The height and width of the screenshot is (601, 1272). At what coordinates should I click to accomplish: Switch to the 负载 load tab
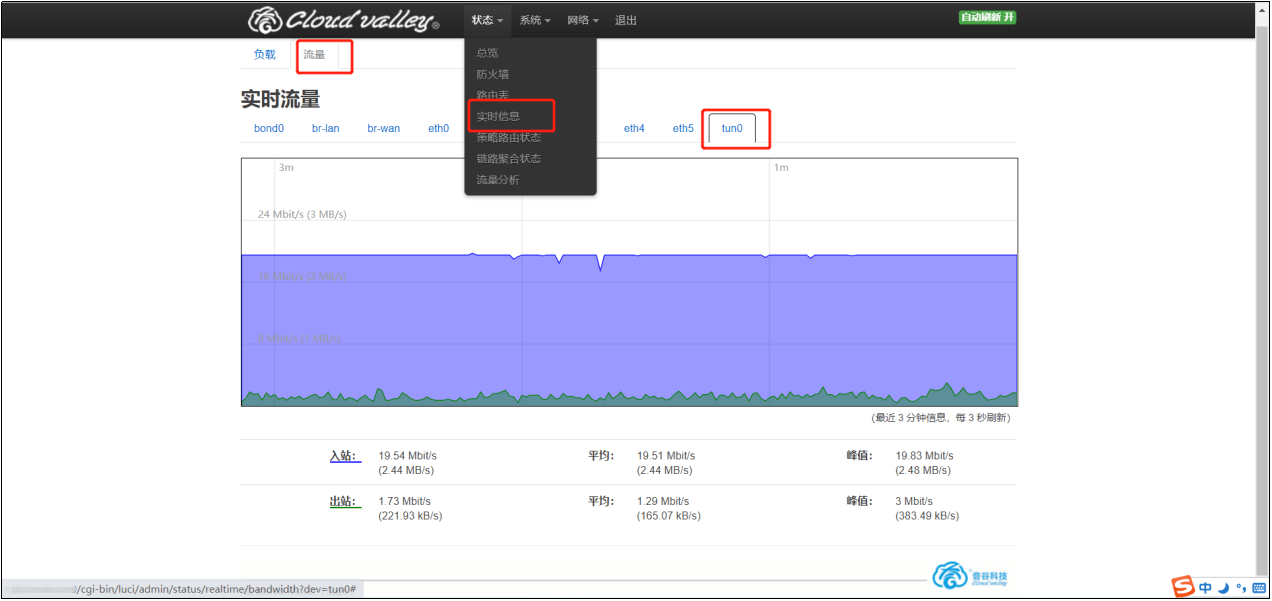264,55
